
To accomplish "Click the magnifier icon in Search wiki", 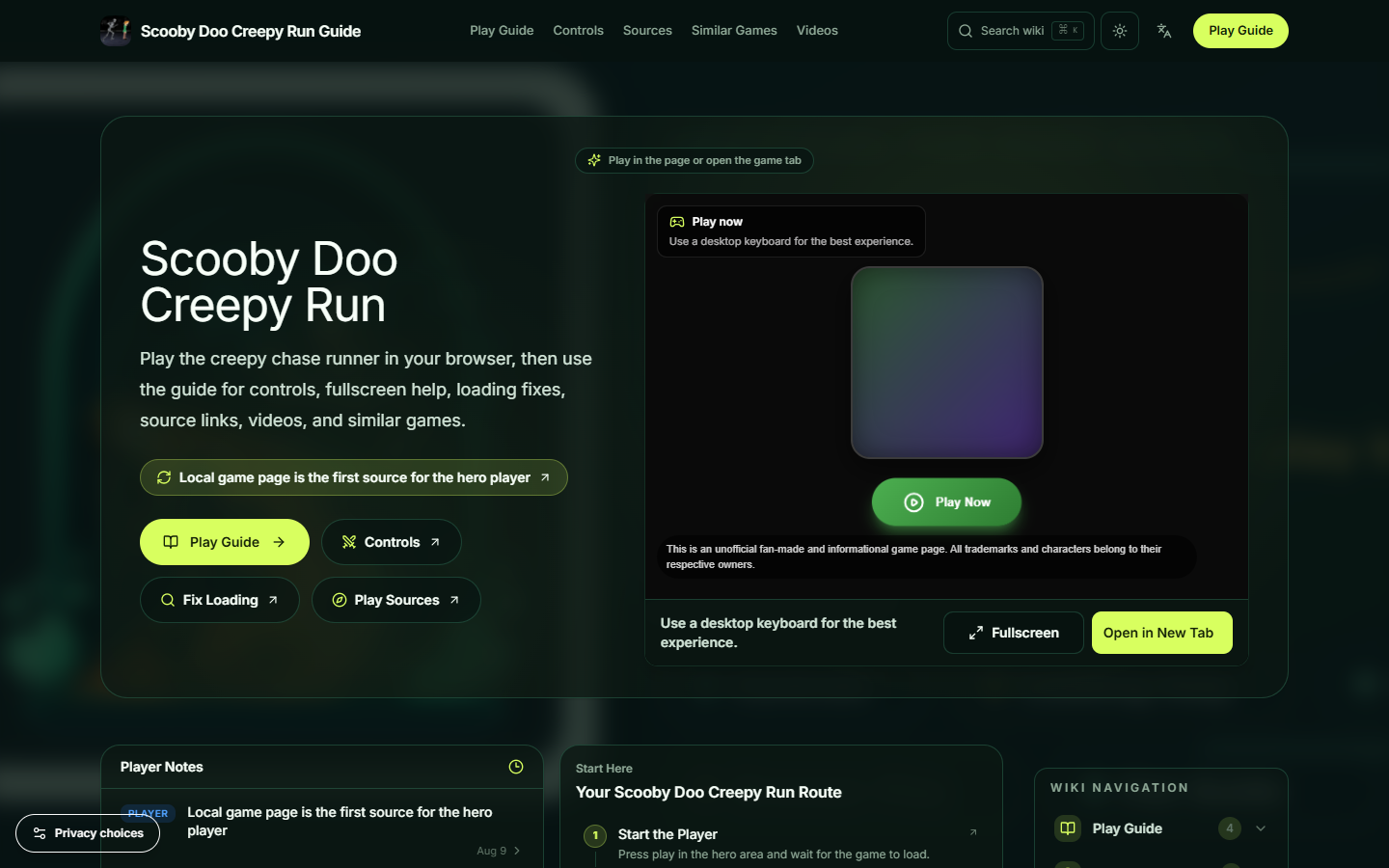I will pos(966,31).
